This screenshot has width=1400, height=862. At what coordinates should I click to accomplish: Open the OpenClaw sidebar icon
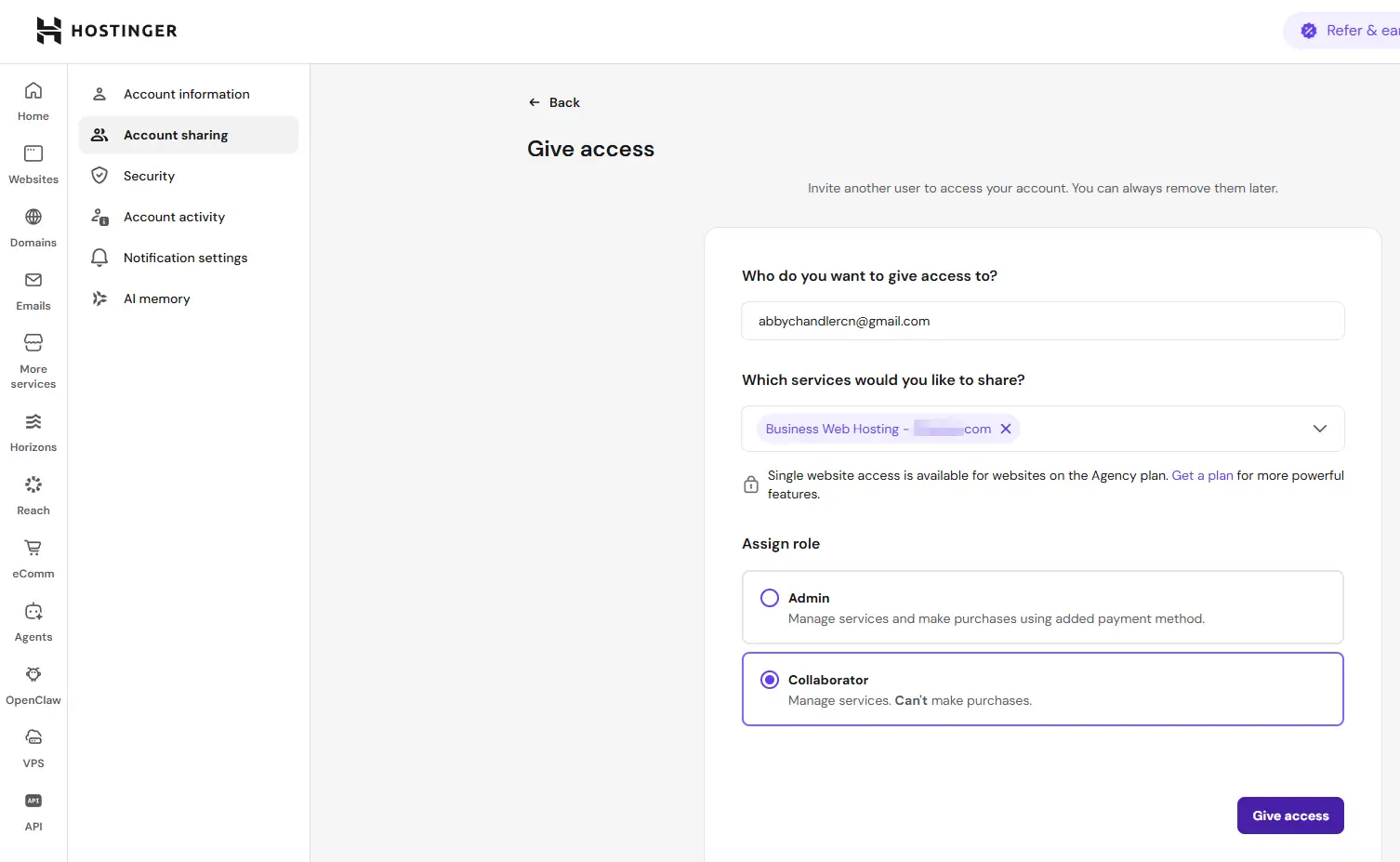[x=33, y=675]
